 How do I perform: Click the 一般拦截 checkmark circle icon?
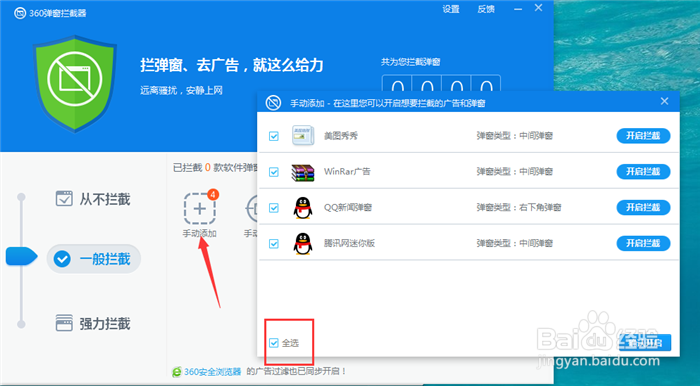point(62,259)
